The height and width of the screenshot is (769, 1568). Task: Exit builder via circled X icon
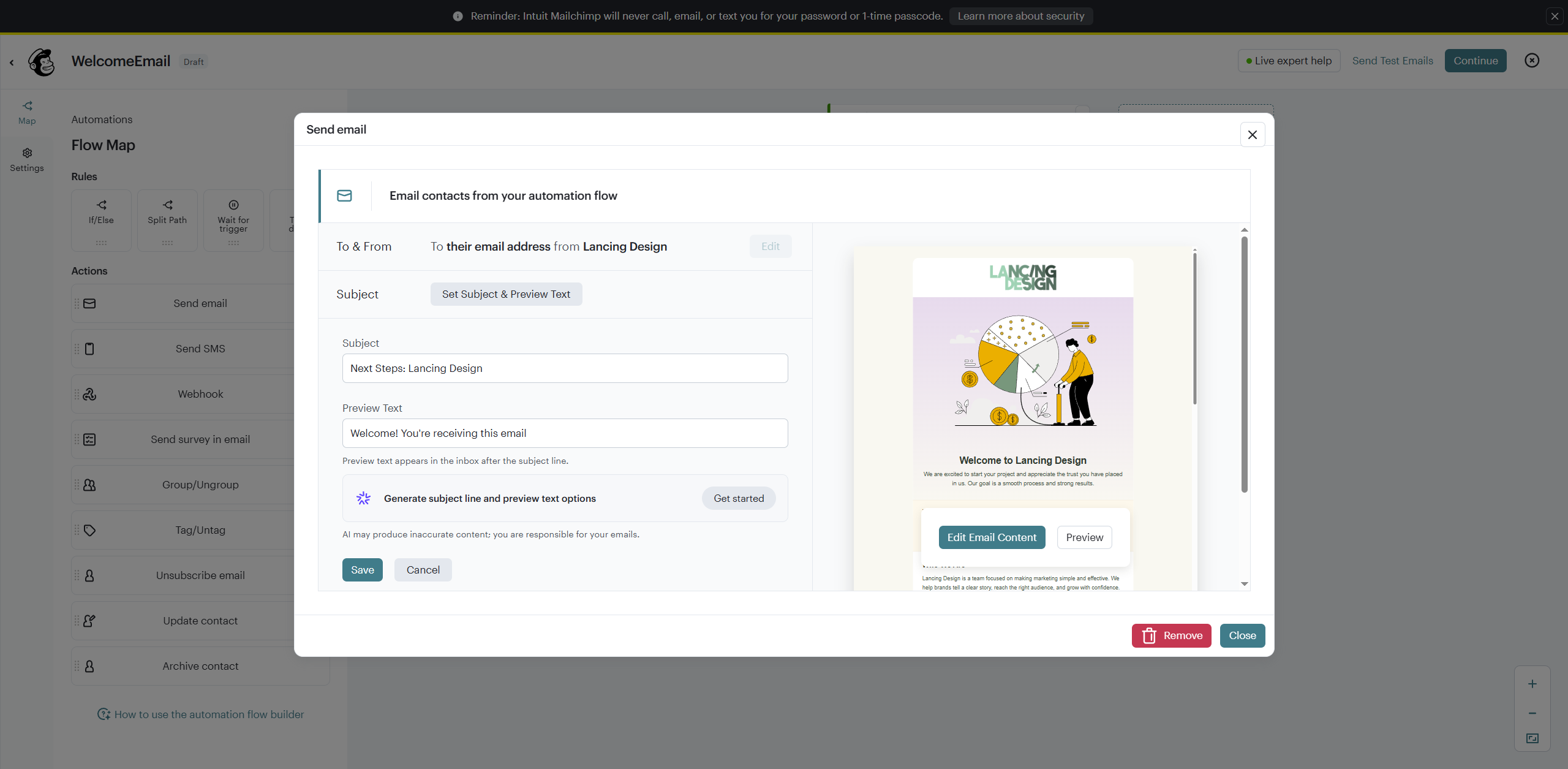click(x=1531, y=60)
